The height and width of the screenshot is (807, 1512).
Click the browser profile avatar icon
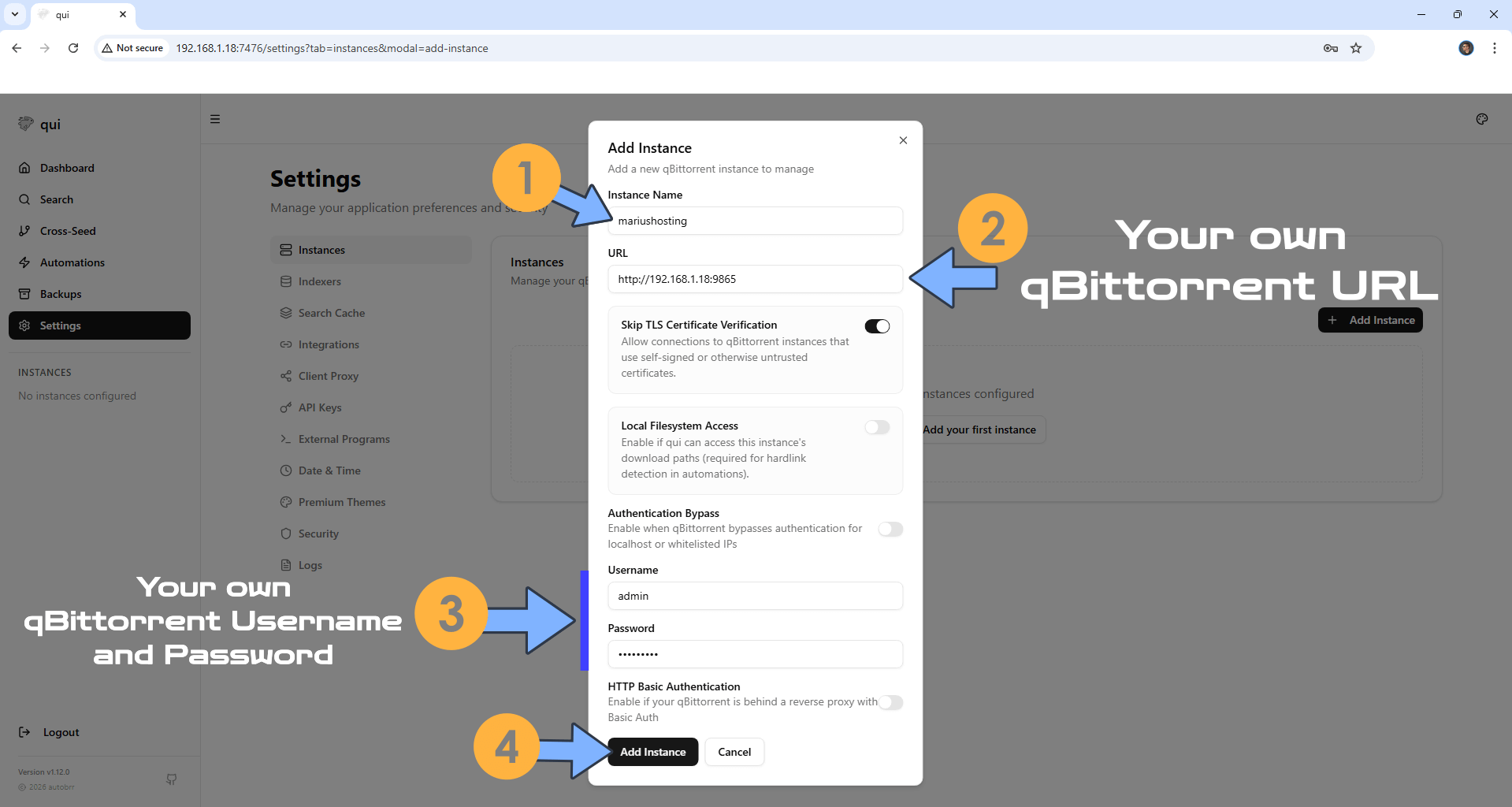click(x=1466, y=48)
